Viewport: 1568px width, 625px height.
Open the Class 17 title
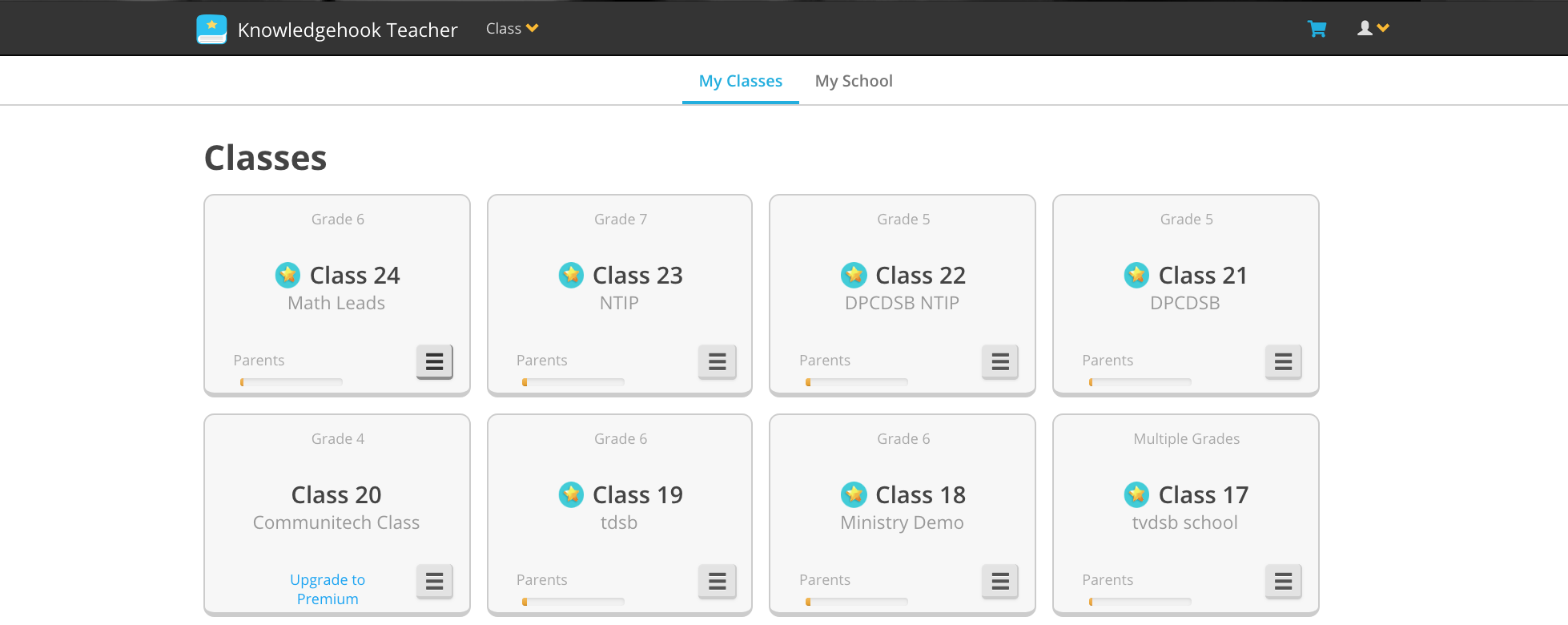1203,494
